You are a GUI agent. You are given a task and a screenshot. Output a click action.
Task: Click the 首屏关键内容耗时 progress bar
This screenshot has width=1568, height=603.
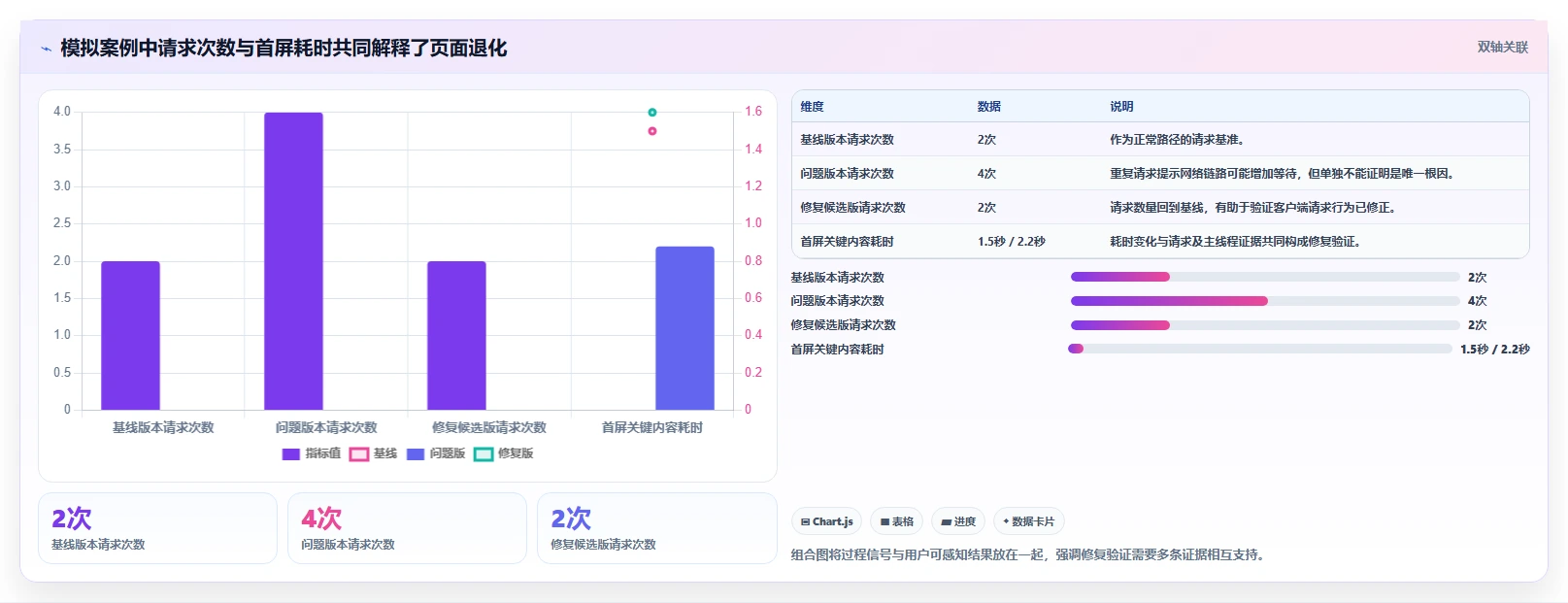1260,349
